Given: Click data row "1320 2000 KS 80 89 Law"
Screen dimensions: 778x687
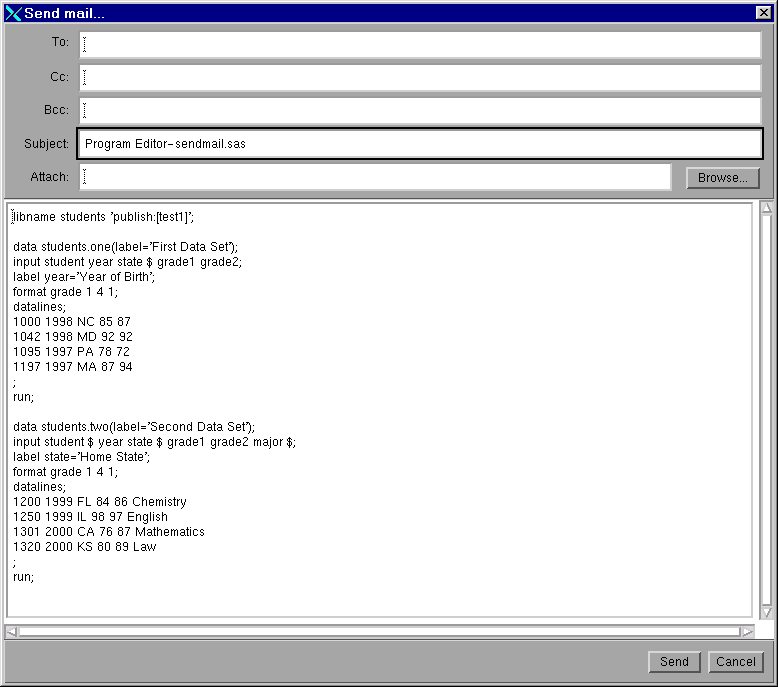Looking at the screenshot, I should coord(85,547).
